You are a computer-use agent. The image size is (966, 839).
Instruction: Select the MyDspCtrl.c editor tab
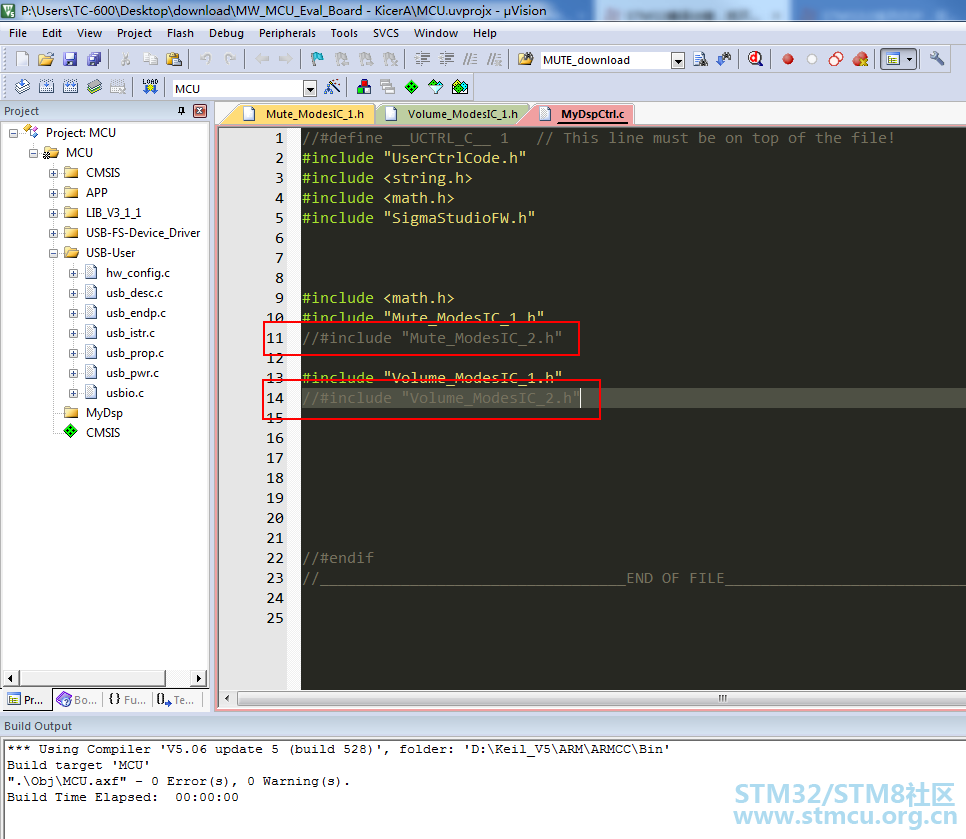click(x=583, y=114)
